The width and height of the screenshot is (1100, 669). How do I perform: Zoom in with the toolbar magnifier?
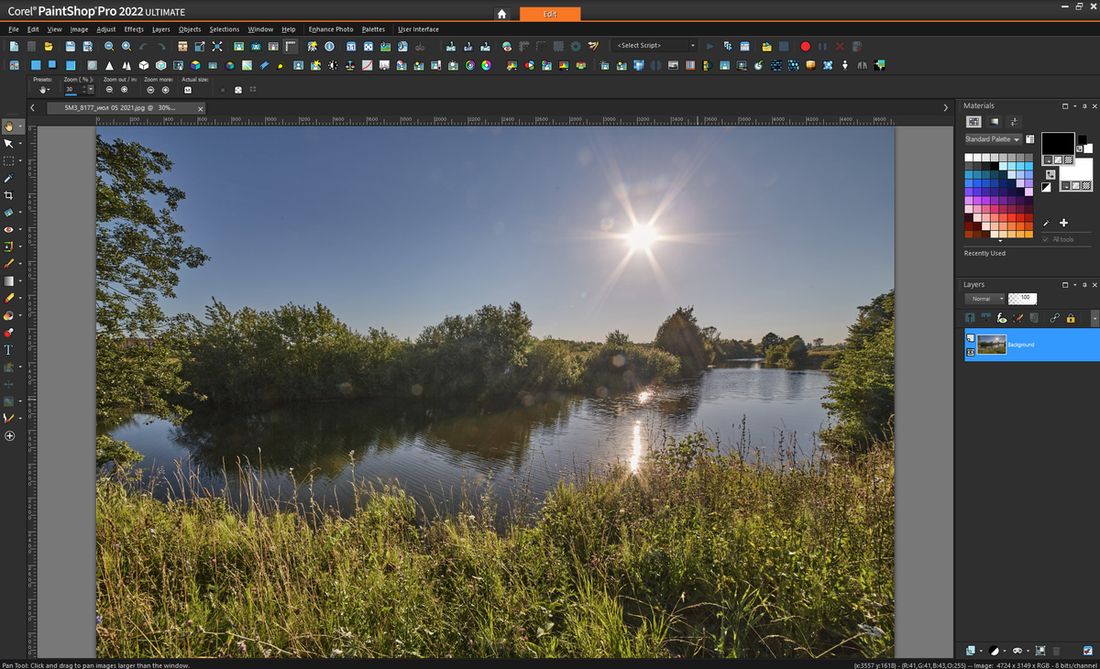click(126, 46)
